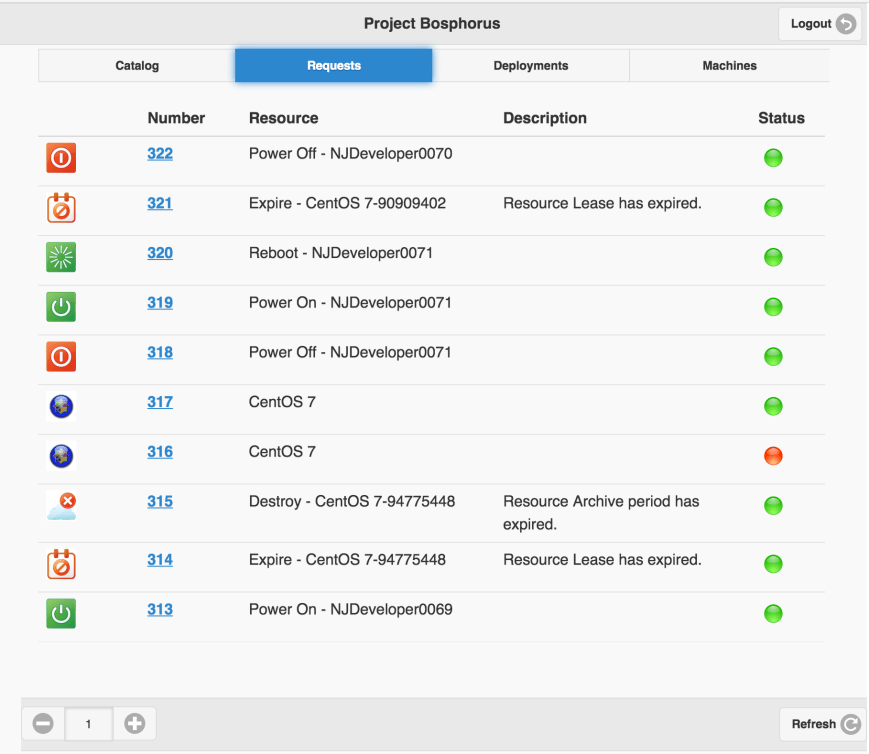The image size is (869, 754).
Task: Open request number 314 link
Action: pos(160,560)
